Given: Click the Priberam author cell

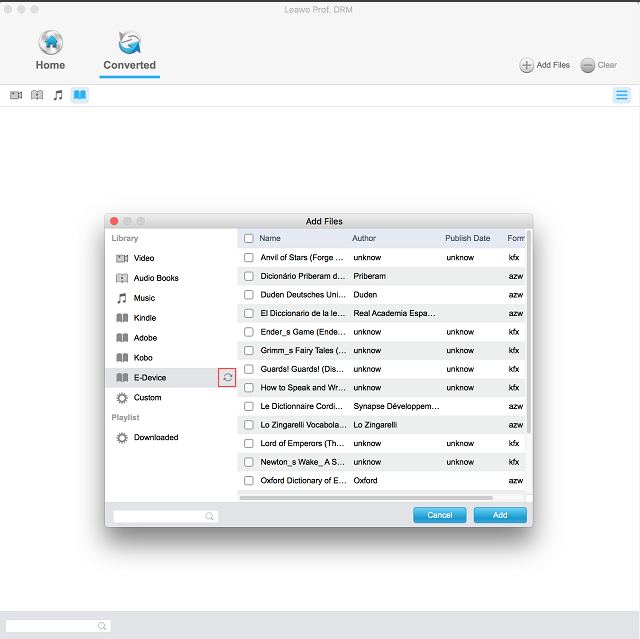Looking at the screenshot, I should coord(369,276).
